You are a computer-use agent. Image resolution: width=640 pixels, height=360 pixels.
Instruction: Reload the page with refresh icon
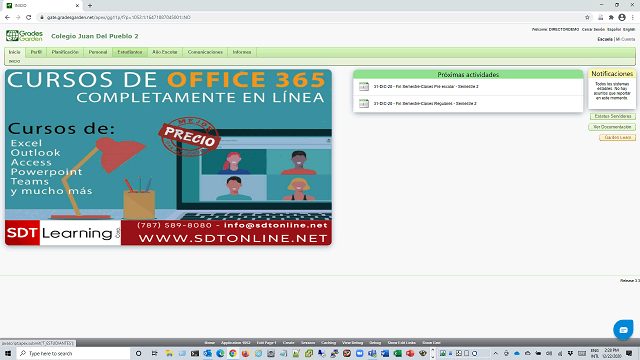29,18
